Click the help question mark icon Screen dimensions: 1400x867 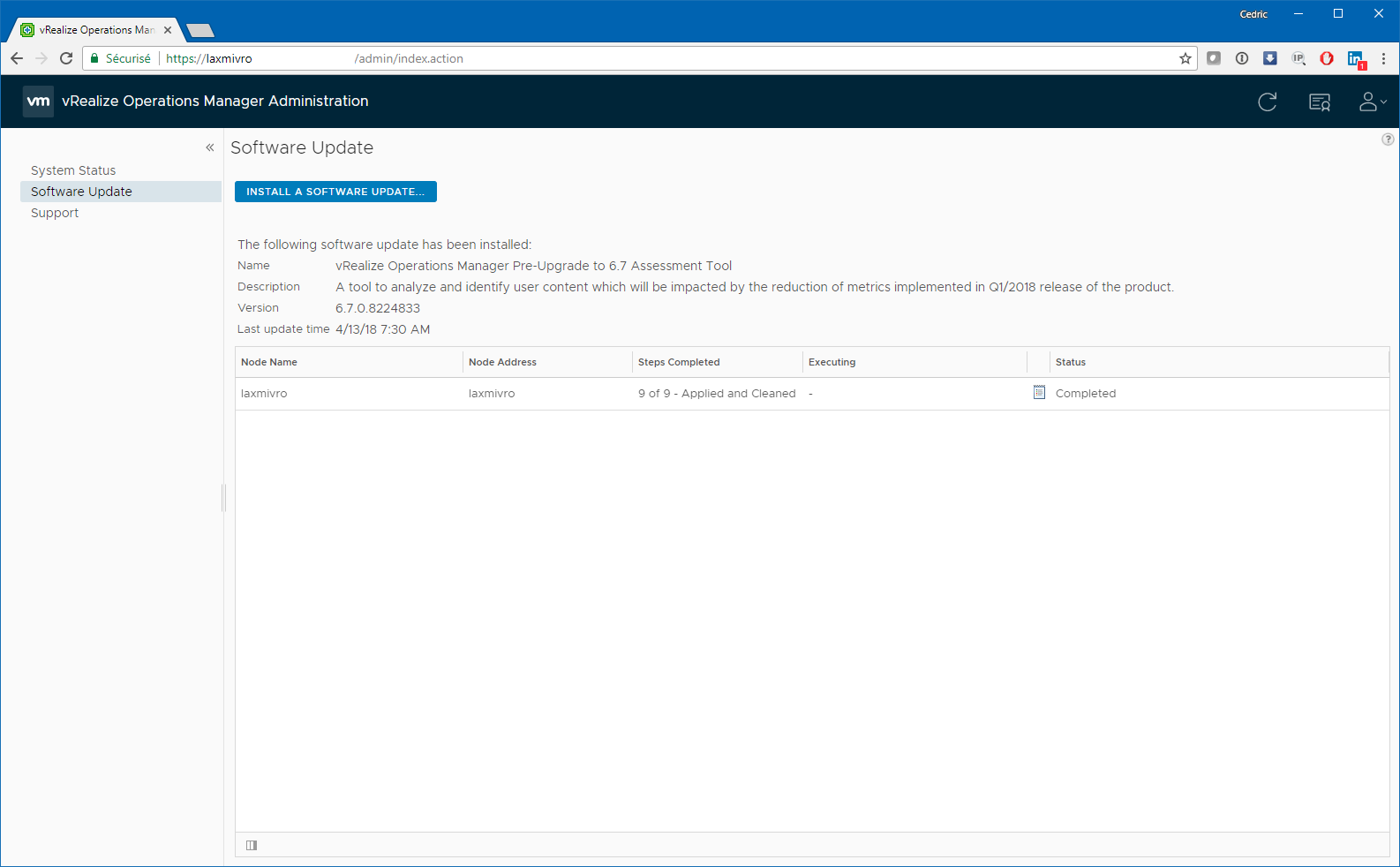[1388, 139]
